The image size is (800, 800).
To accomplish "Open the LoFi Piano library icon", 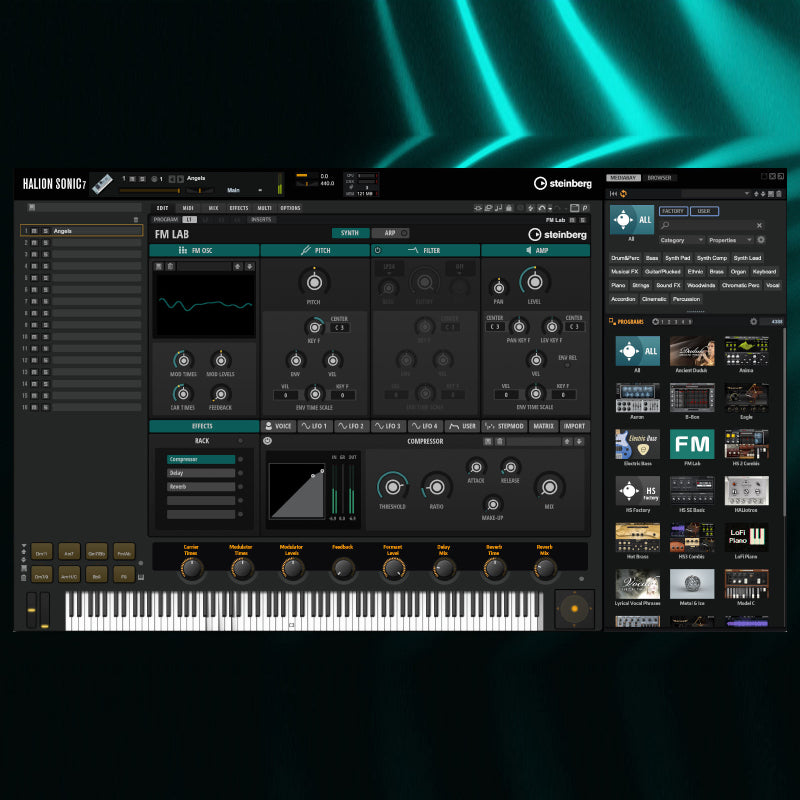I will pos(746,537).
